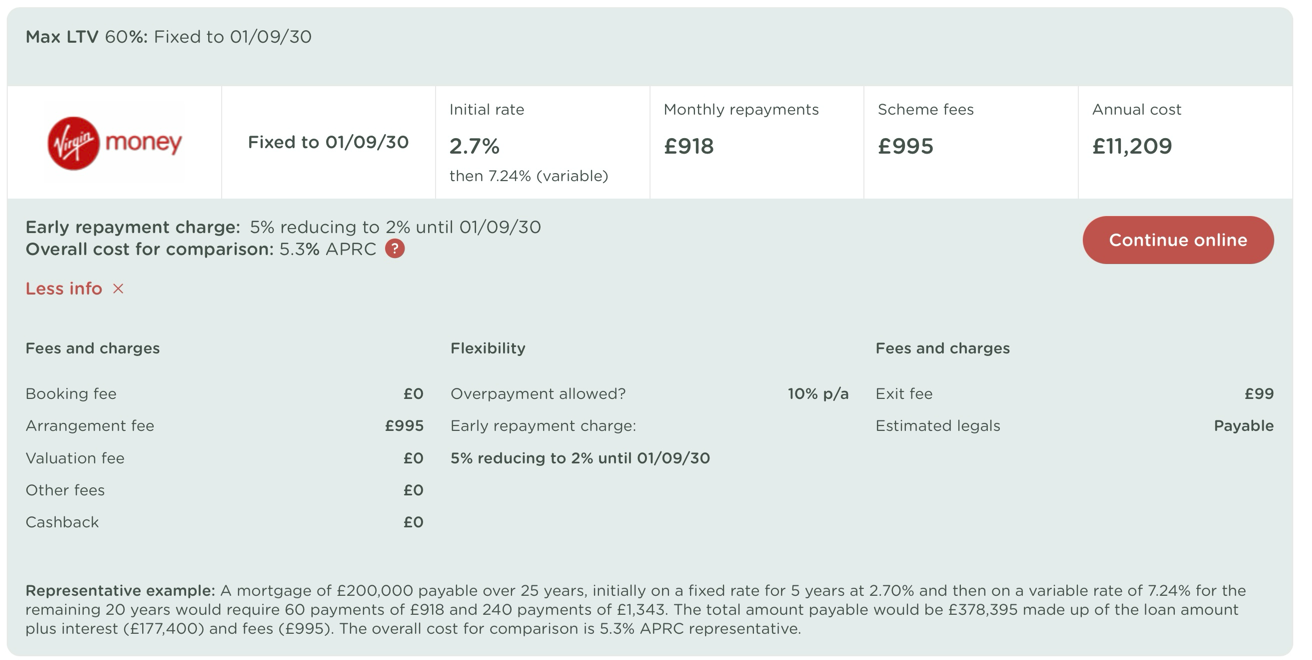
Task: Click the APRC question mark help icon
Action: pos(395,249)
